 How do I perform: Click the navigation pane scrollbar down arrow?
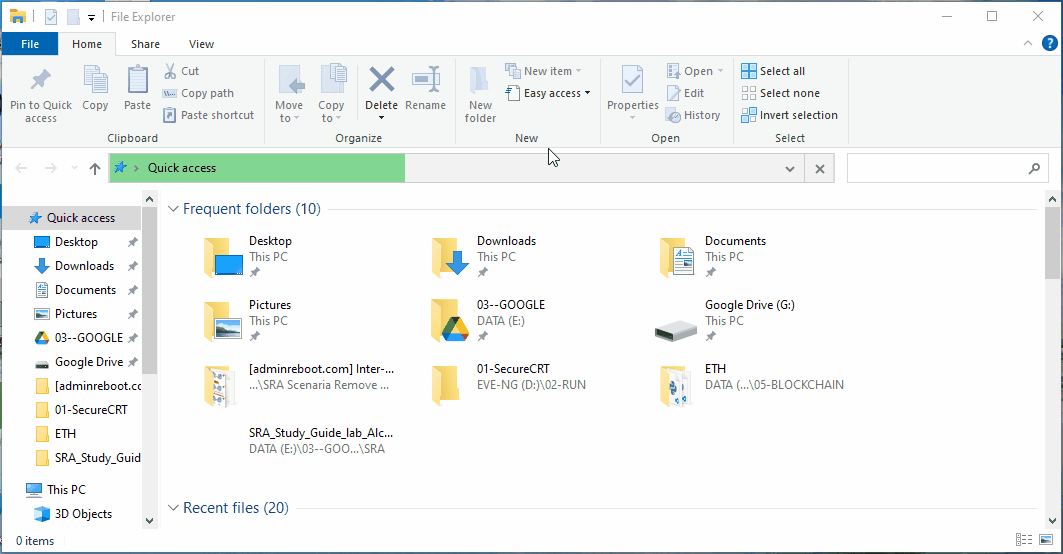149,521
